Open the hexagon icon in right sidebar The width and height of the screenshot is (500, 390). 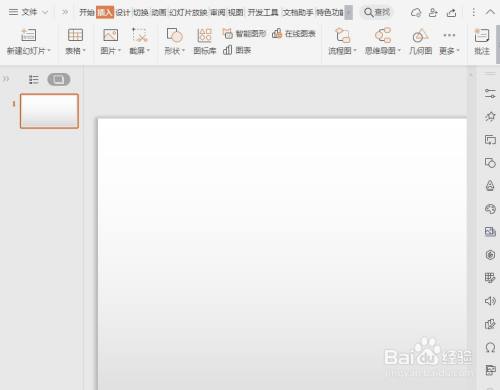(x=490, y=255)
